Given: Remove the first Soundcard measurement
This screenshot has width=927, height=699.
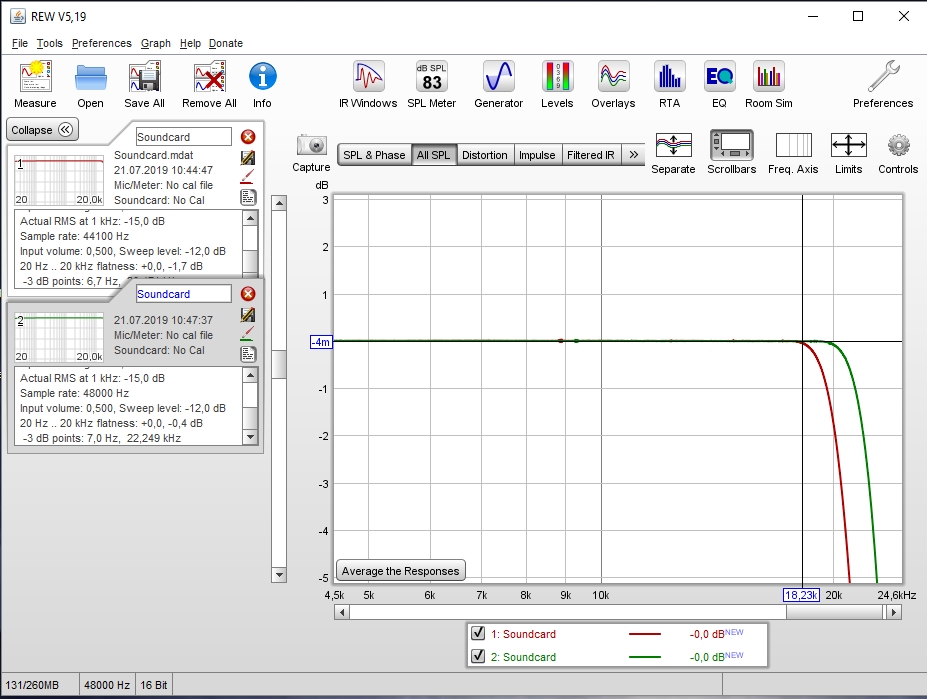Looking at the screenshot, I should (x=248, y=137).
